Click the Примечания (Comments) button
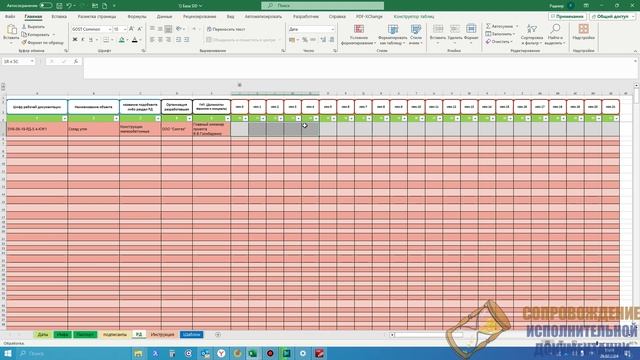640x360 pixels. pyautogui.click(x=567, y=17)
